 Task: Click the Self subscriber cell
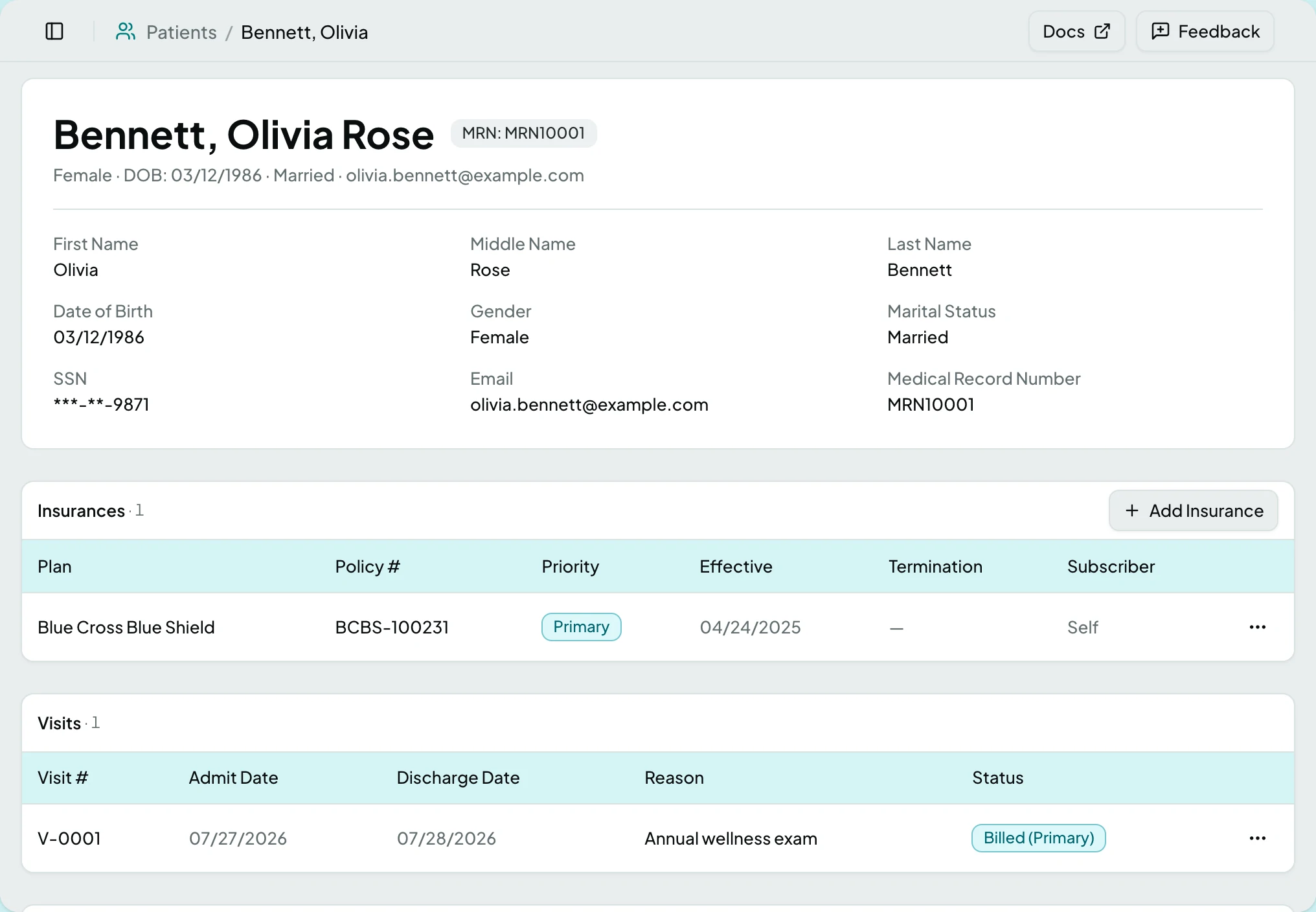(1082, 627)
